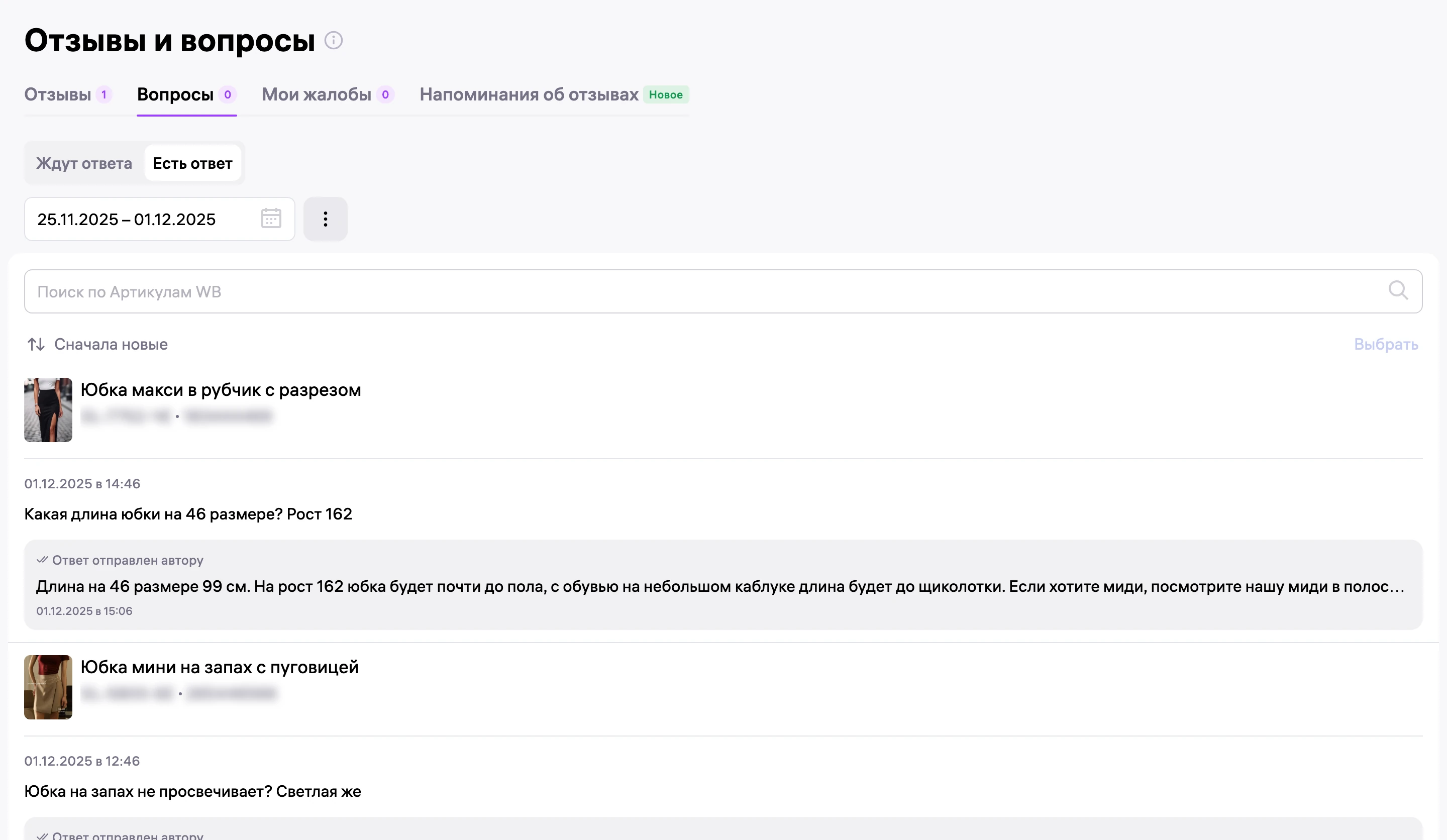Screen dimensions: 1447x840
Task: Click answer time 01.12.2025 в 15:06
Action: tap(84, 611)
